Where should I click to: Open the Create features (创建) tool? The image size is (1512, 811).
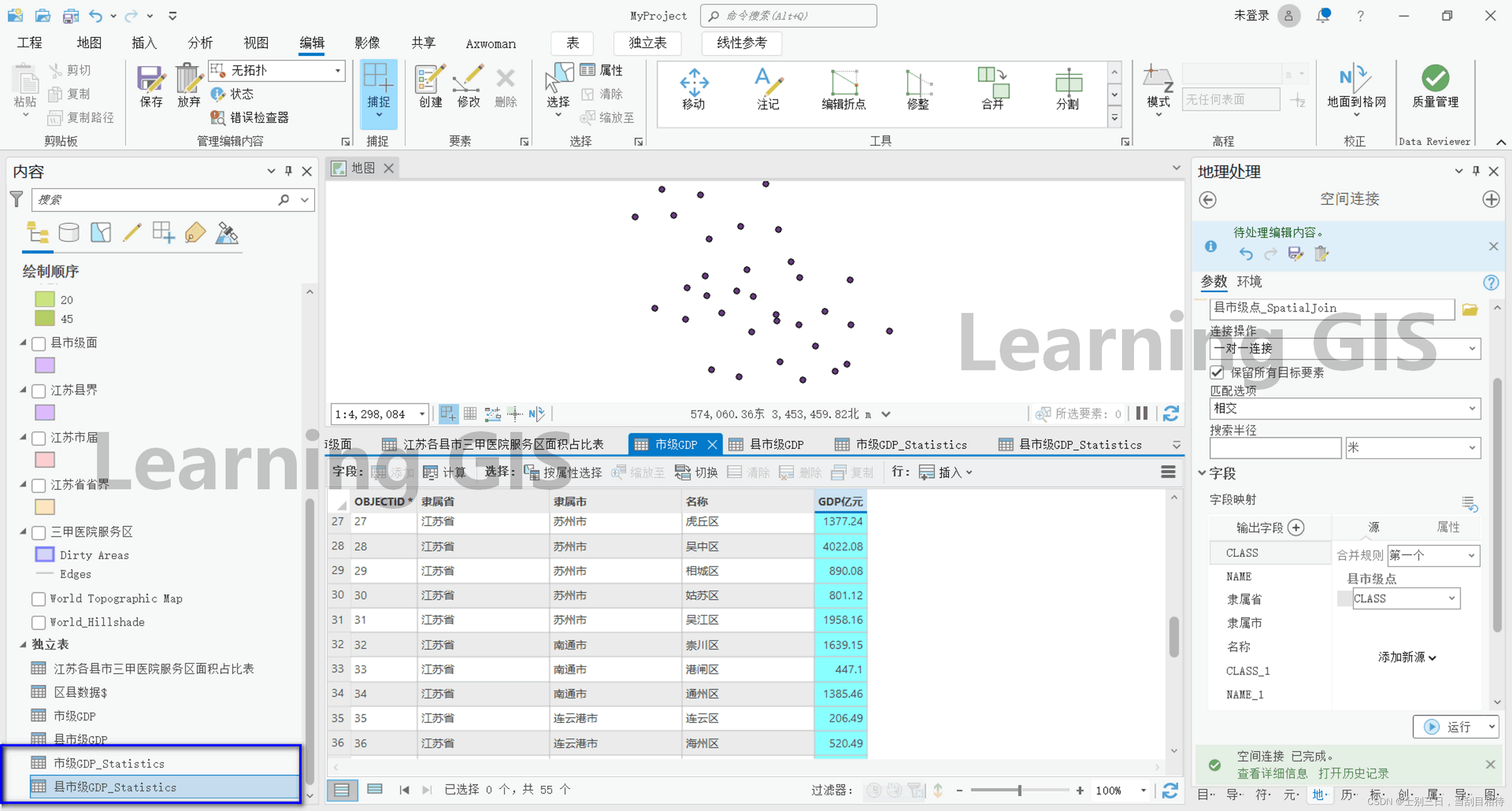(430, 86)
